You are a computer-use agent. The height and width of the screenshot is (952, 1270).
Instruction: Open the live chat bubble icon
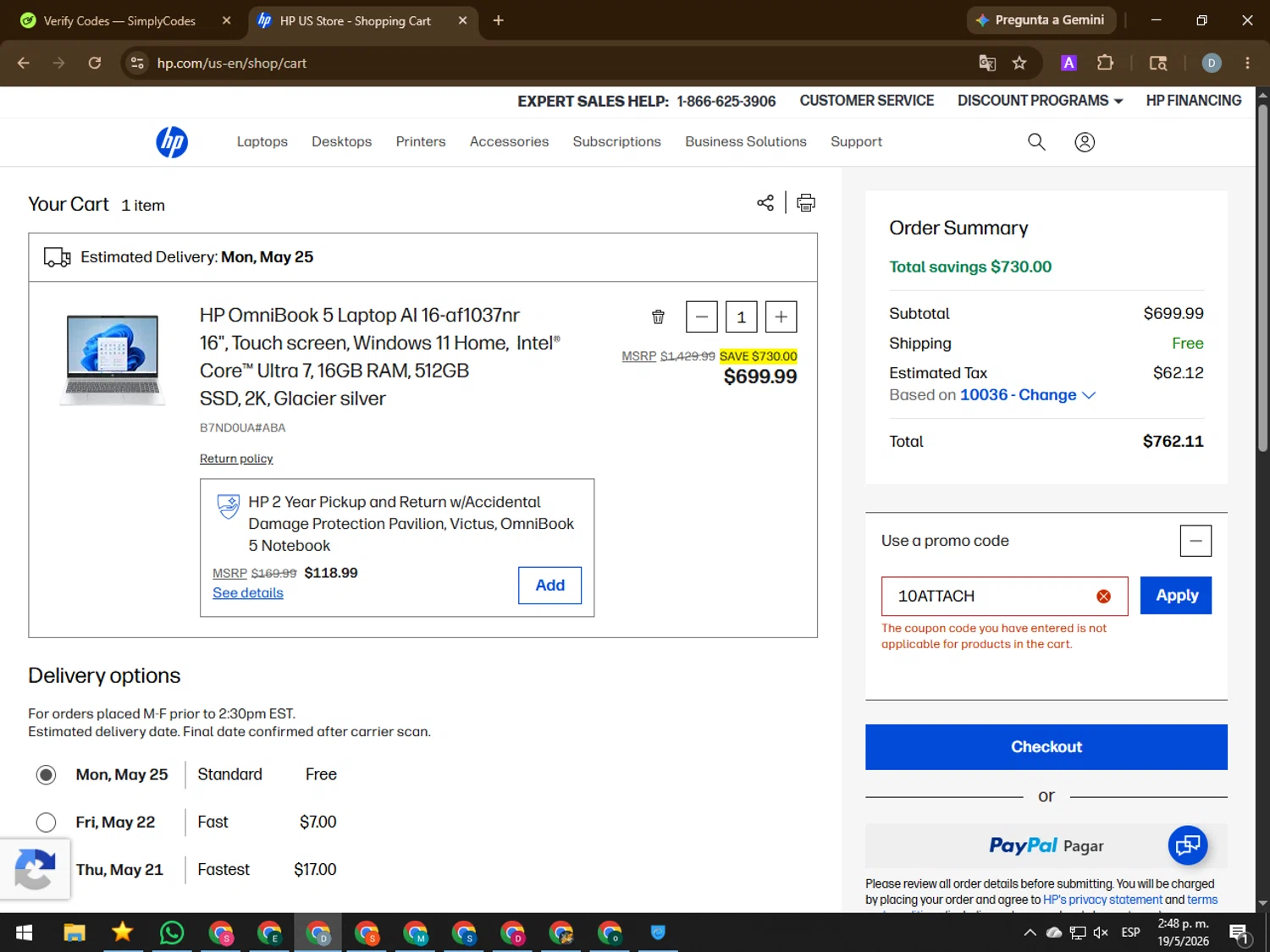(1188, 845)
